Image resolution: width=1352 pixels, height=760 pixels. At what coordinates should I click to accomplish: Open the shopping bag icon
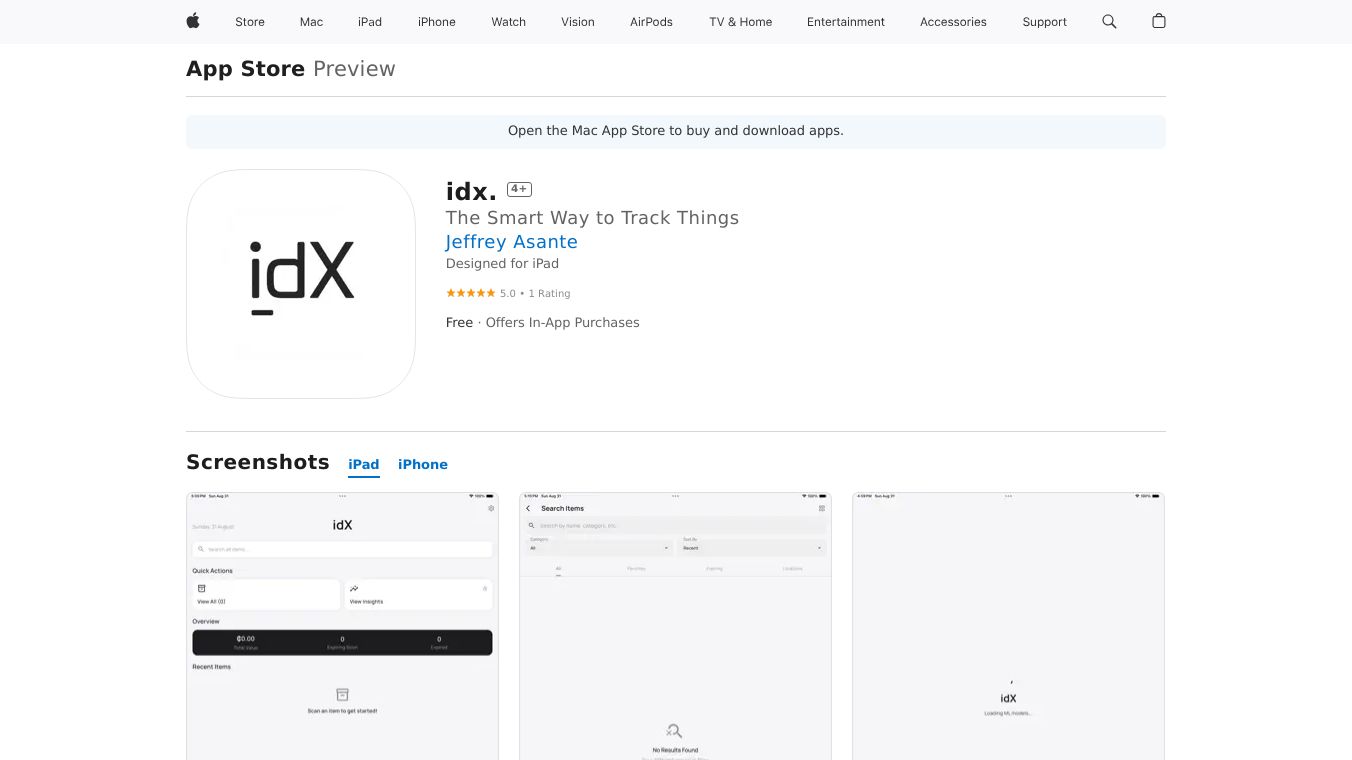click(1159, 21)
